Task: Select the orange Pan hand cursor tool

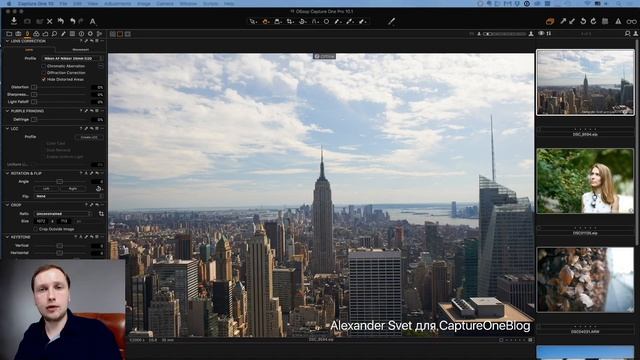Action: point(265,21)
